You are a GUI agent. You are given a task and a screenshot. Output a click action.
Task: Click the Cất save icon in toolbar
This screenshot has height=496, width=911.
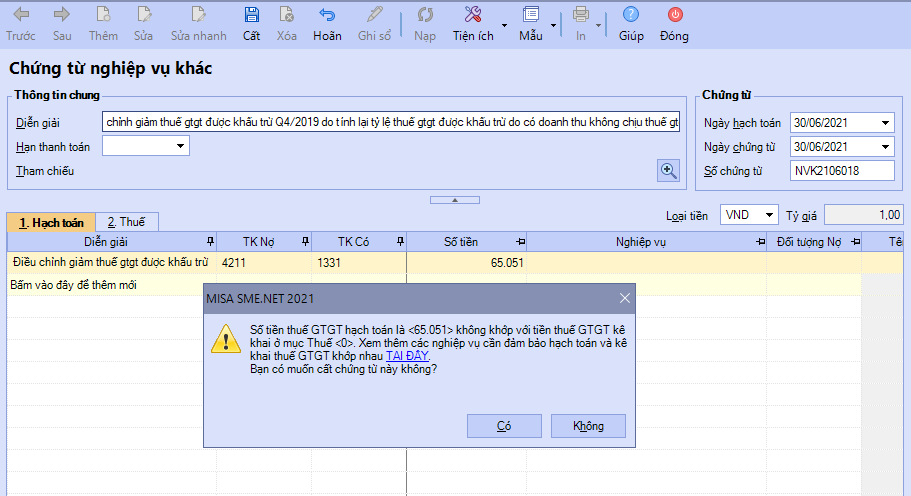point(252,16)
